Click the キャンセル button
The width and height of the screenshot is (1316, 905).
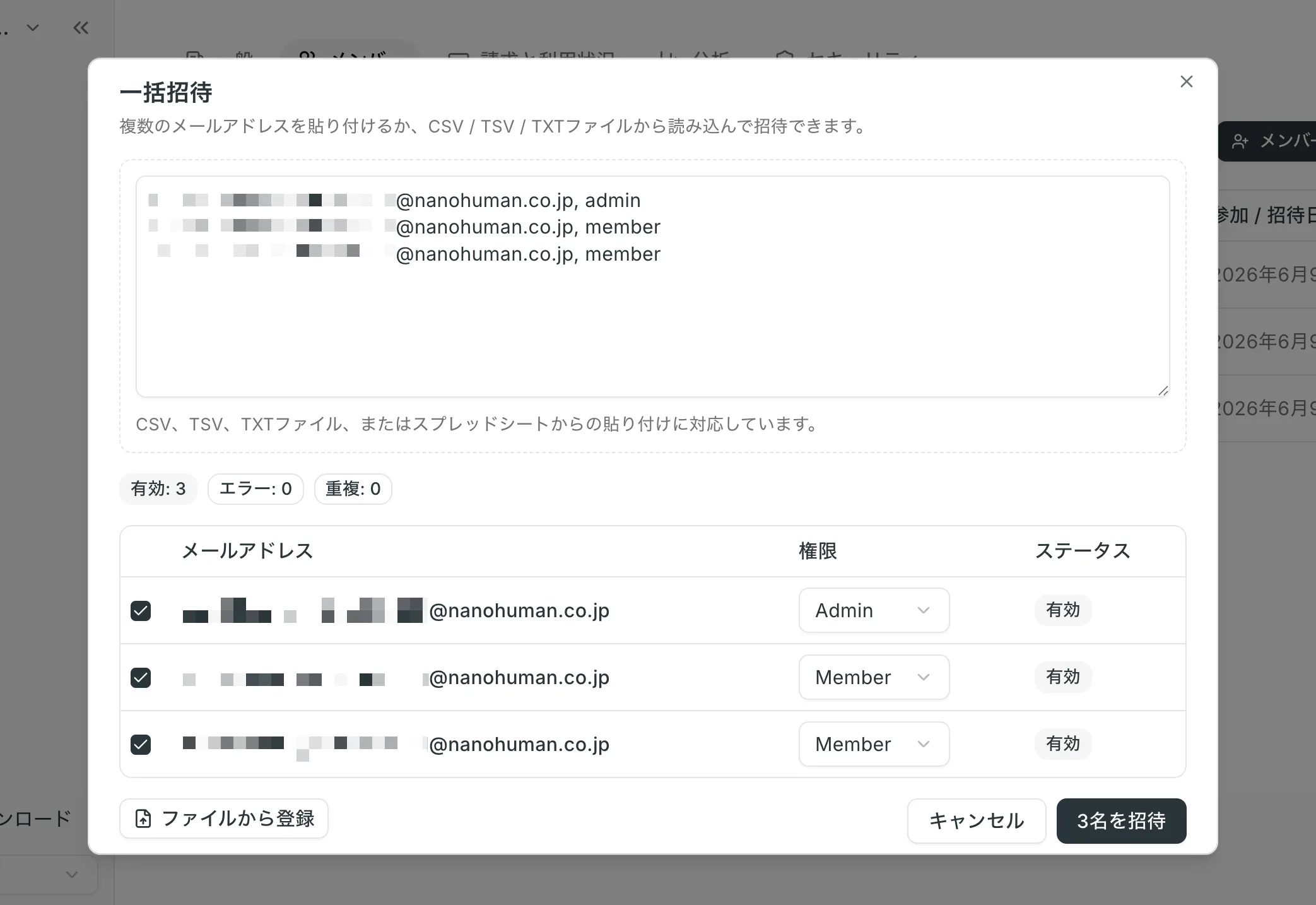[977, 821]
